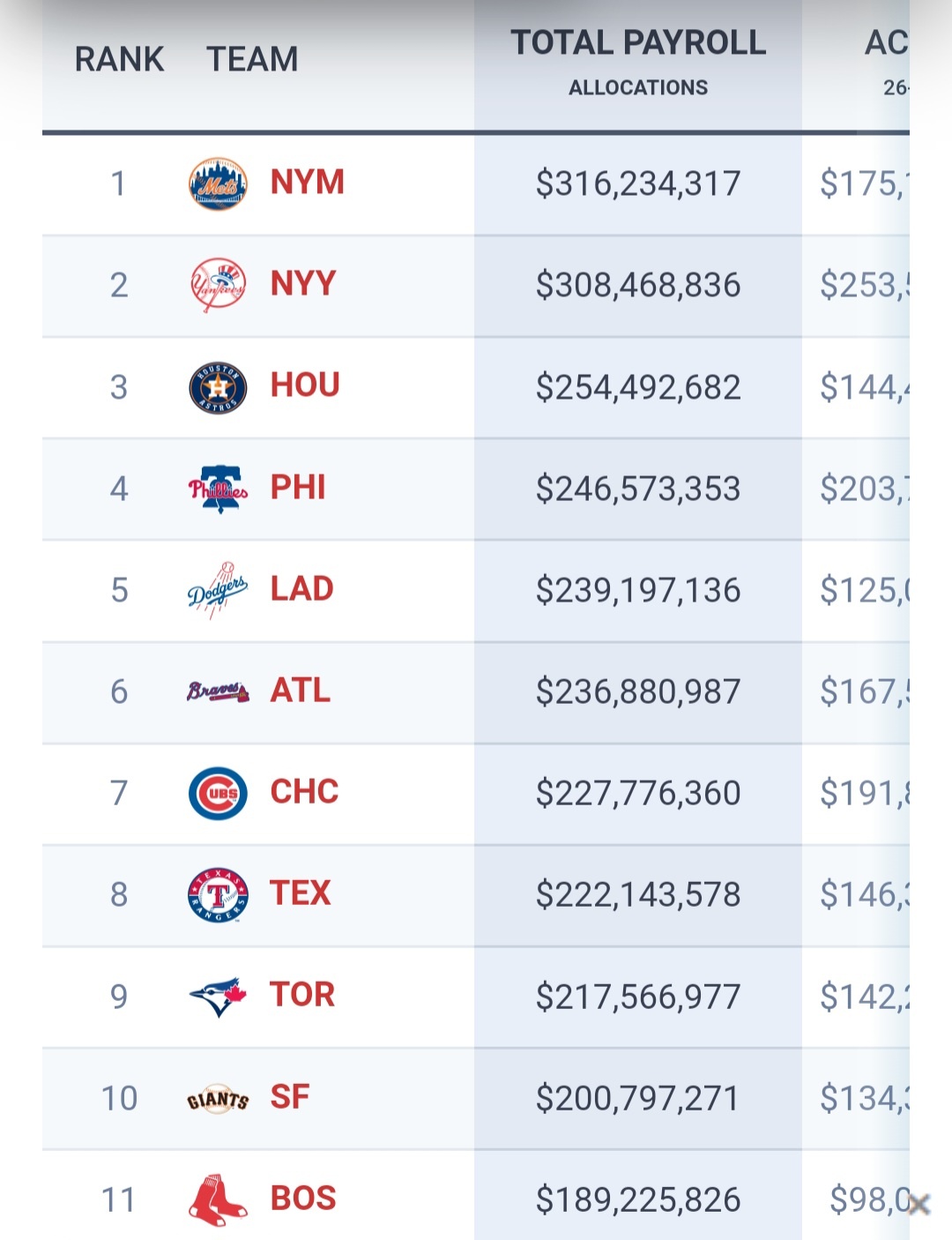Screen dimensions: 952x1240
Task: Click the Blue Jays logo
Action: (x=218, y=997)
